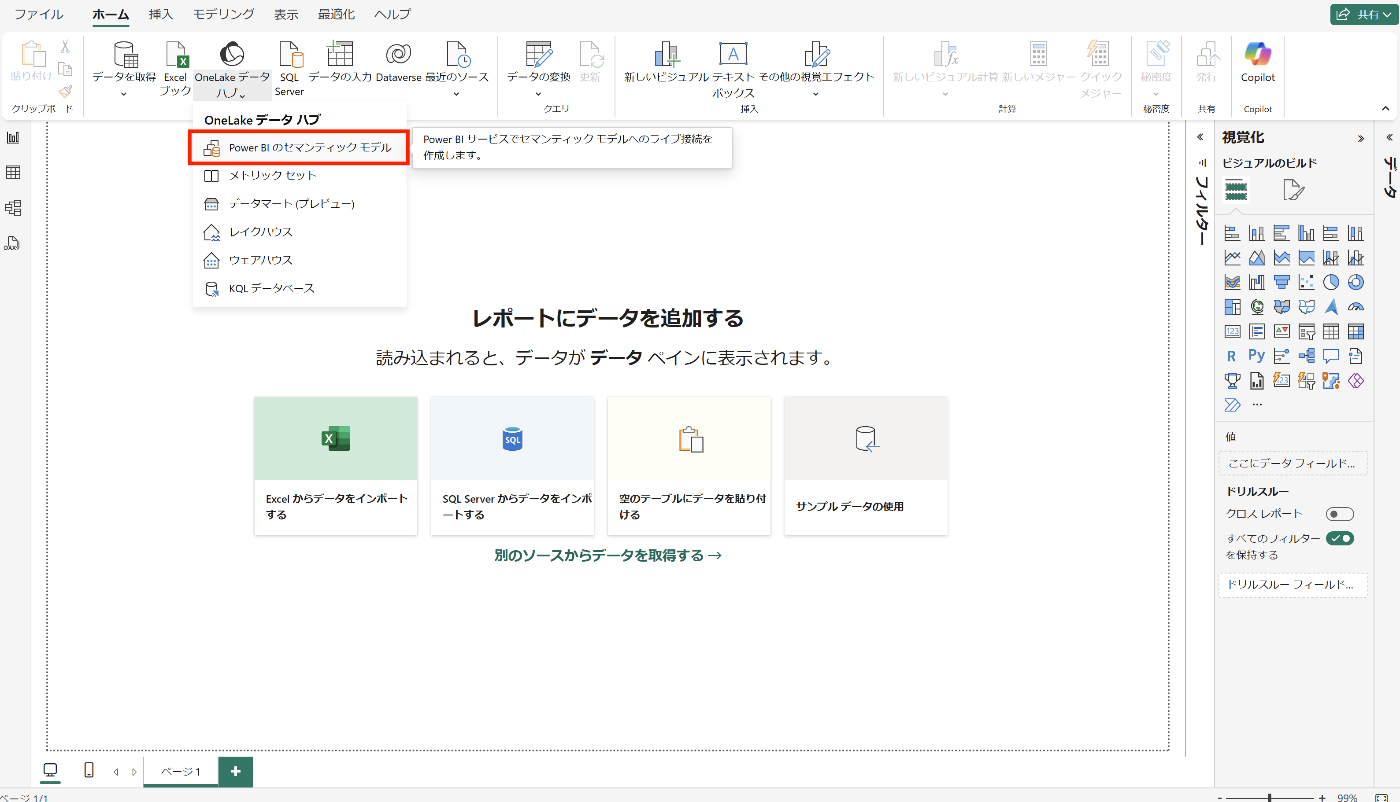Select the trophy goals visual icon

(1232, 381)
